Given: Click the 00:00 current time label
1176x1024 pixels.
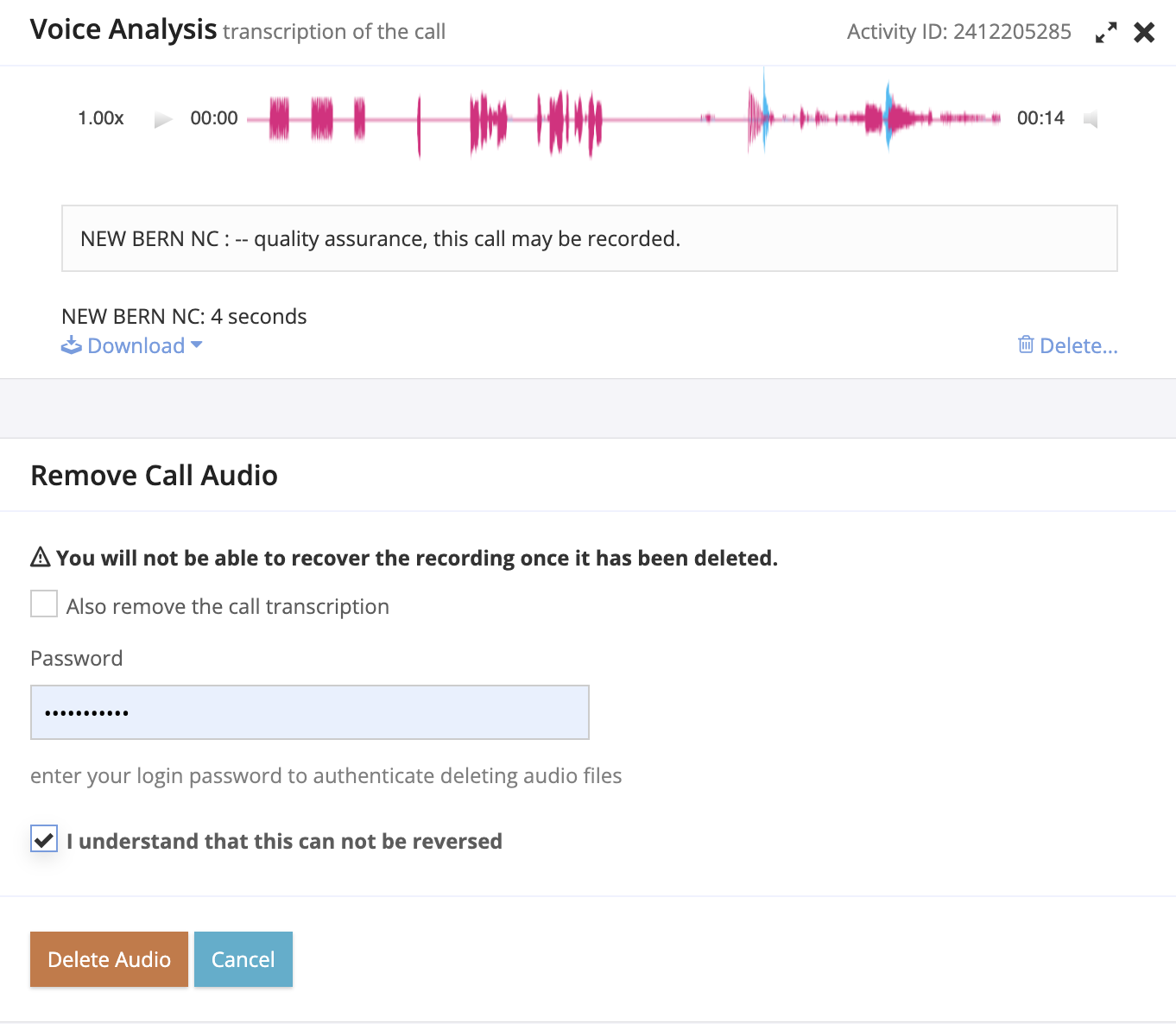Looking at the screenshot, I should [x=214, y=118].
